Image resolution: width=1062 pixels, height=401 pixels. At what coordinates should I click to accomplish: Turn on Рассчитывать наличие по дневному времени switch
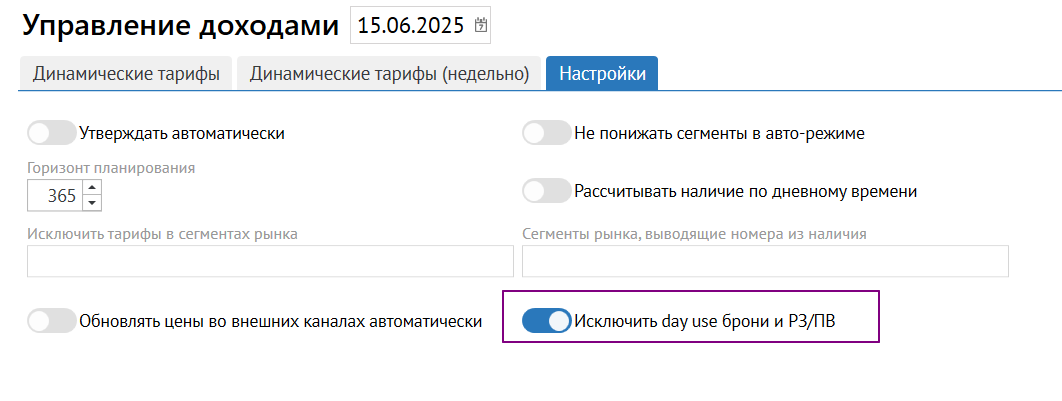click(x=547, y=190)
